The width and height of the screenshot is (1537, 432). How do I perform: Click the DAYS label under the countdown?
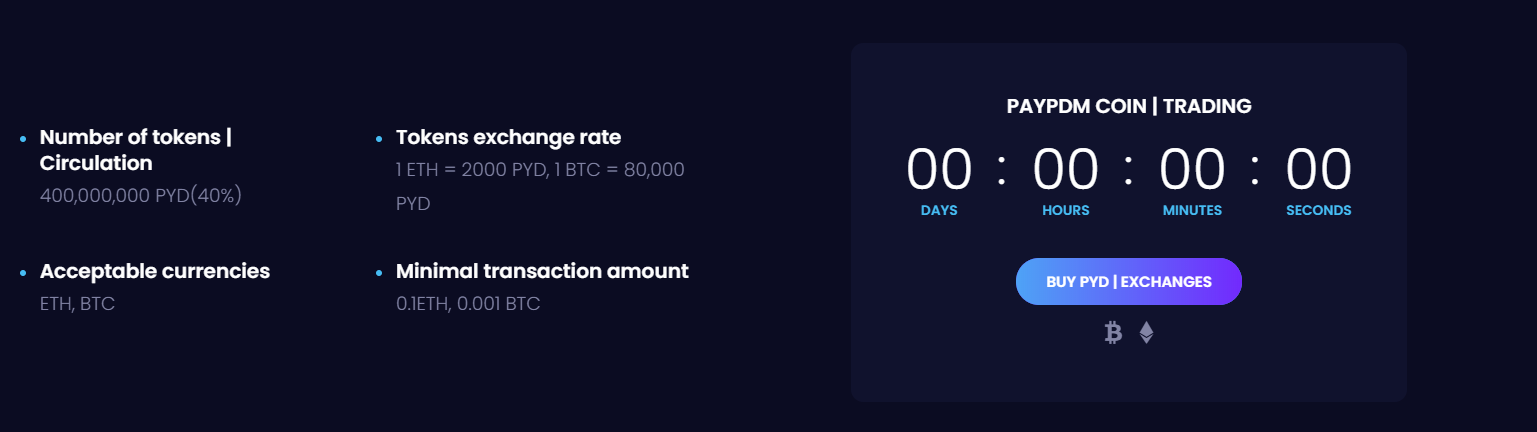tap(939, 211)
